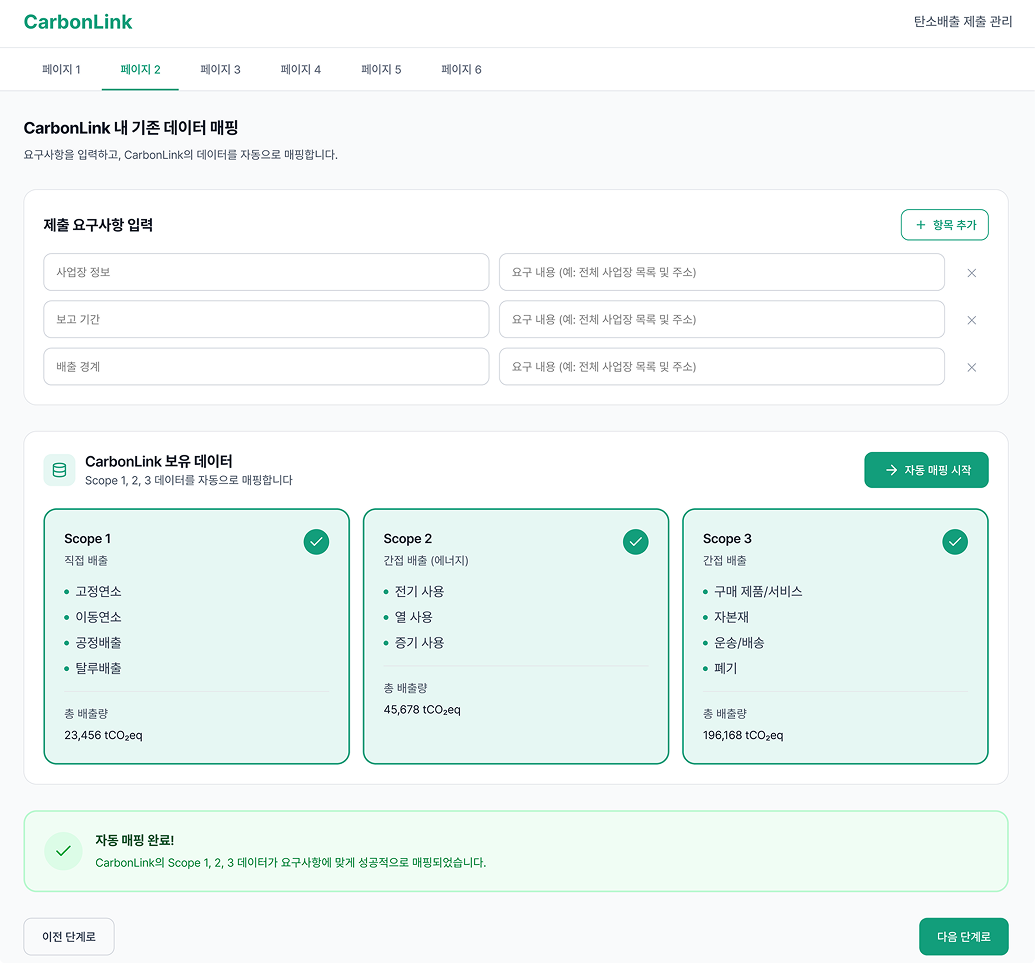The width and height of the screenshot is (1035, 964).
Task: Select the 페이지 1 tab
Action: click(60, 69)
